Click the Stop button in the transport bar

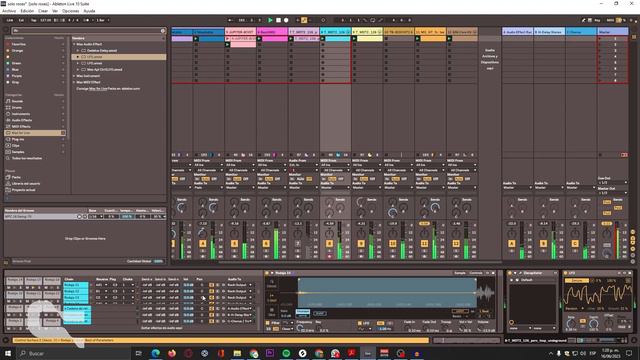278,20
